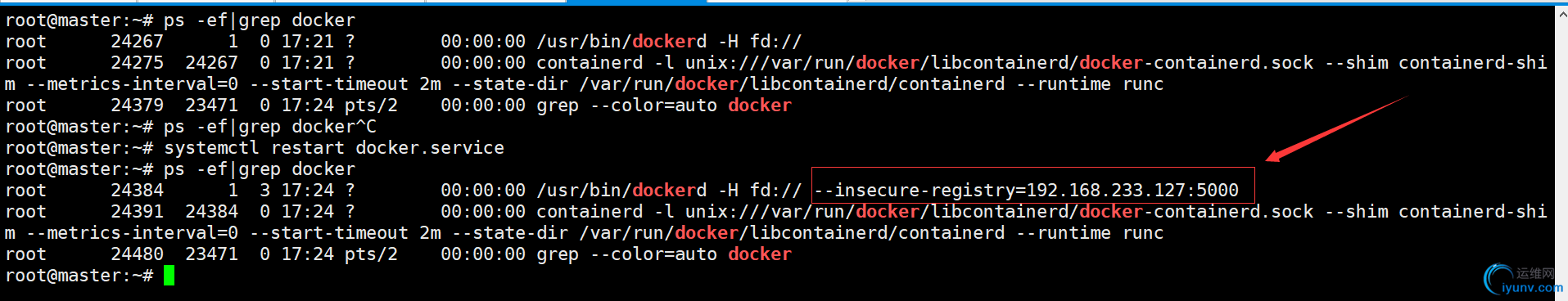
Task: Click the first --start-timeout 2m option
Action: [346, 84]
